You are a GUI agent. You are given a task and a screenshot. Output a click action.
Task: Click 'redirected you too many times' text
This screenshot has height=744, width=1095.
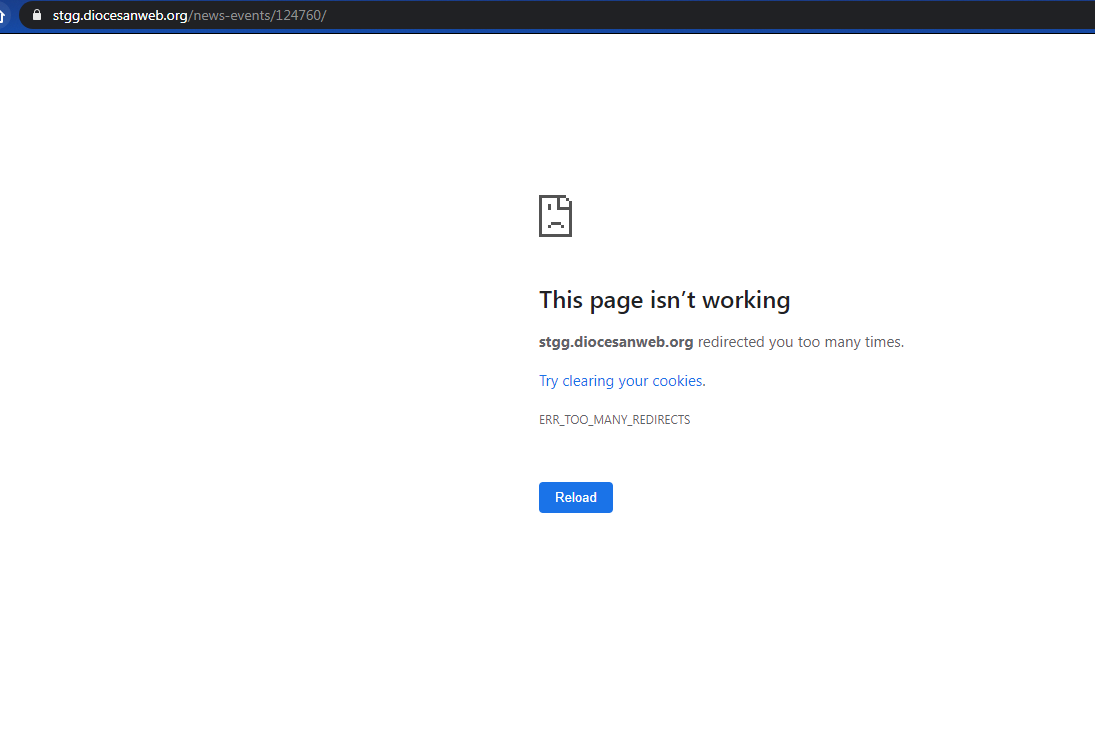[x=801, y=342]
